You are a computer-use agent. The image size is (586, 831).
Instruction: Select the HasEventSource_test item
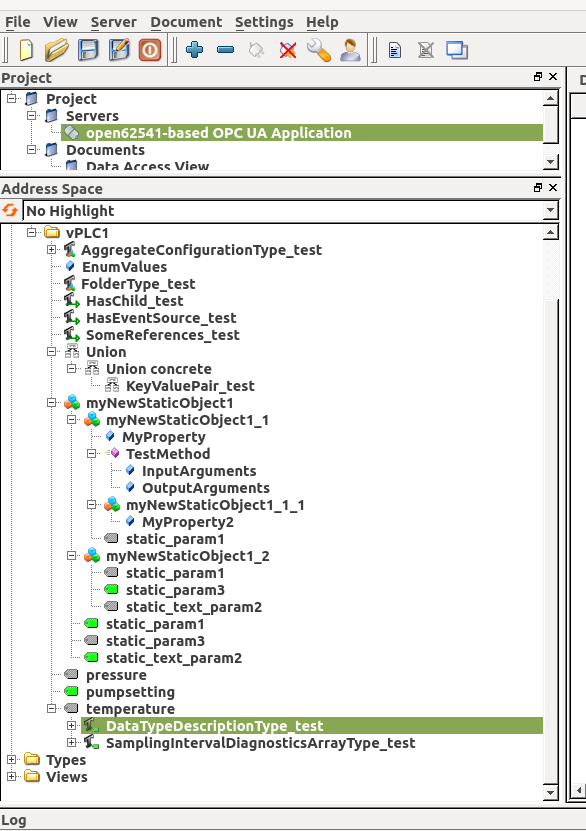[161, 318]
